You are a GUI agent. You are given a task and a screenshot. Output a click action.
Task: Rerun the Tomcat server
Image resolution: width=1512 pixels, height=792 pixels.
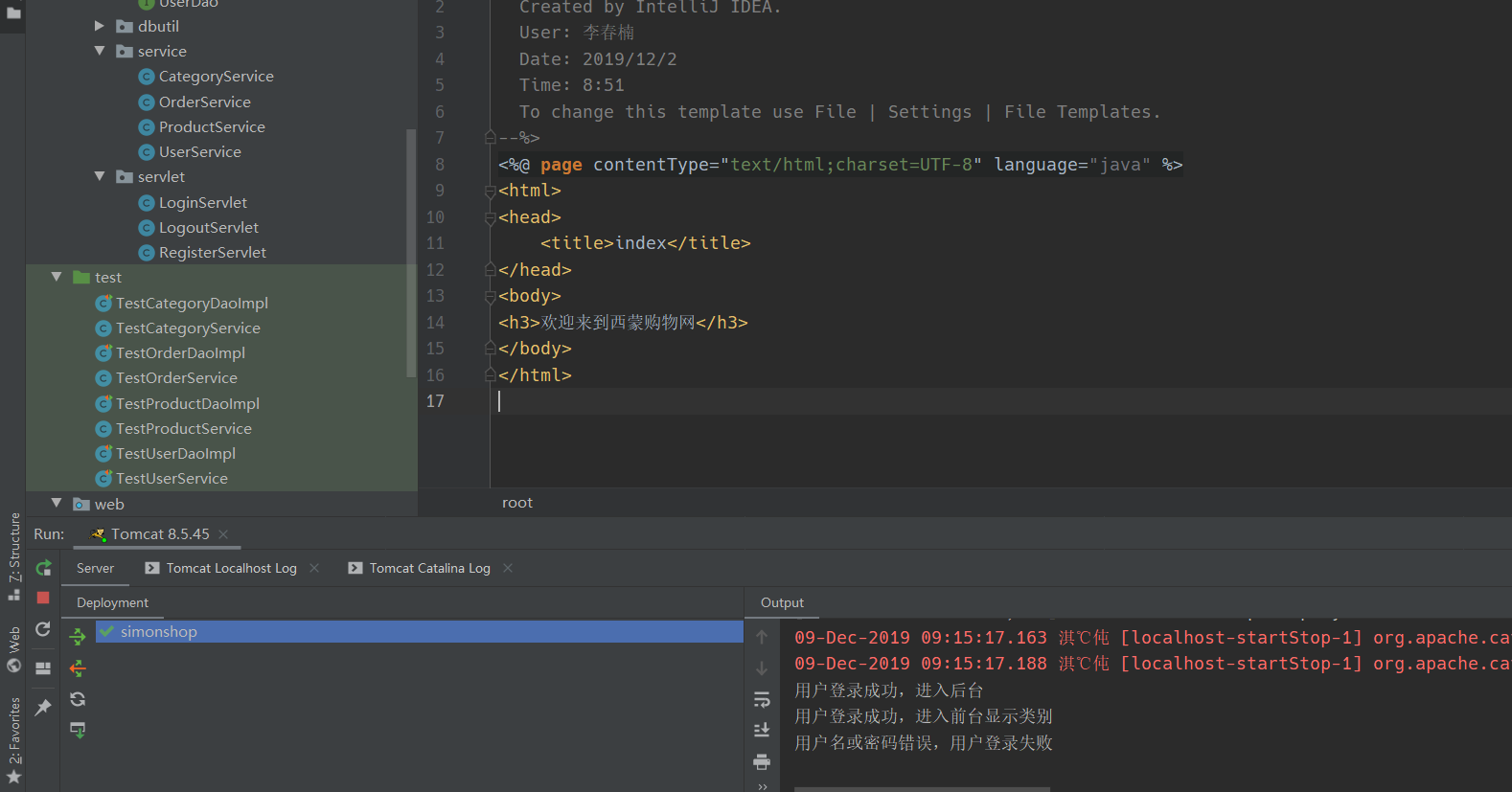pyautogui.click(x=43, y=568)
